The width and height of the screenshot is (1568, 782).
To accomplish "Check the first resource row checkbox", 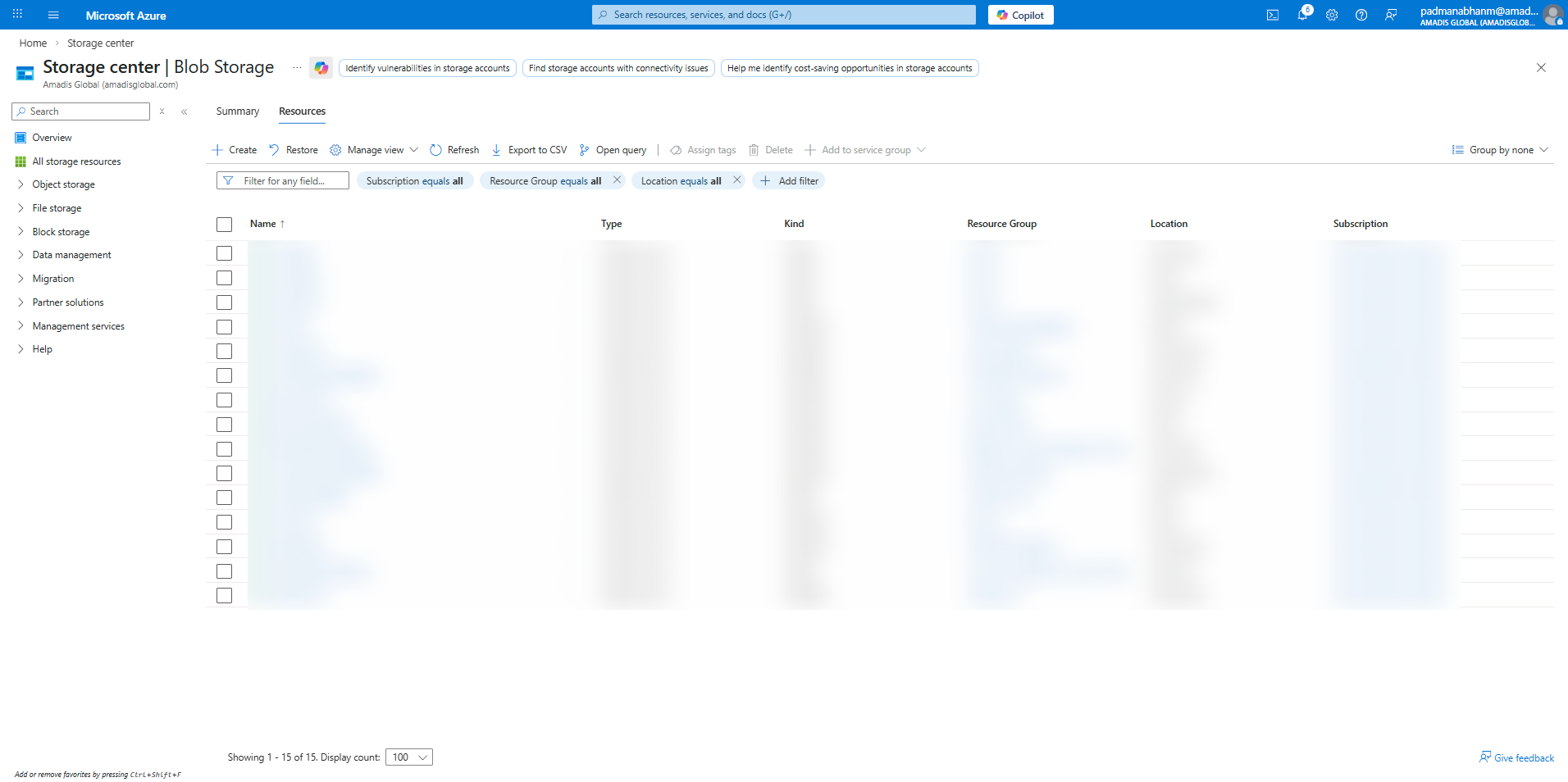I will coord(224,253).
